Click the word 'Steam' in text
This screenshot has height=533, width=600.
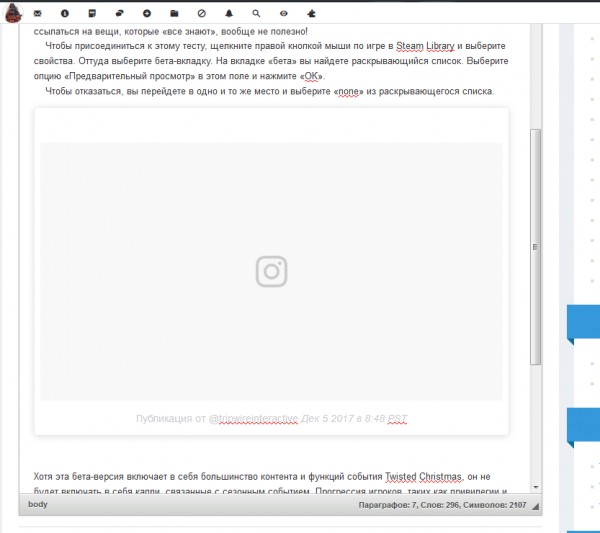(409, 46)
